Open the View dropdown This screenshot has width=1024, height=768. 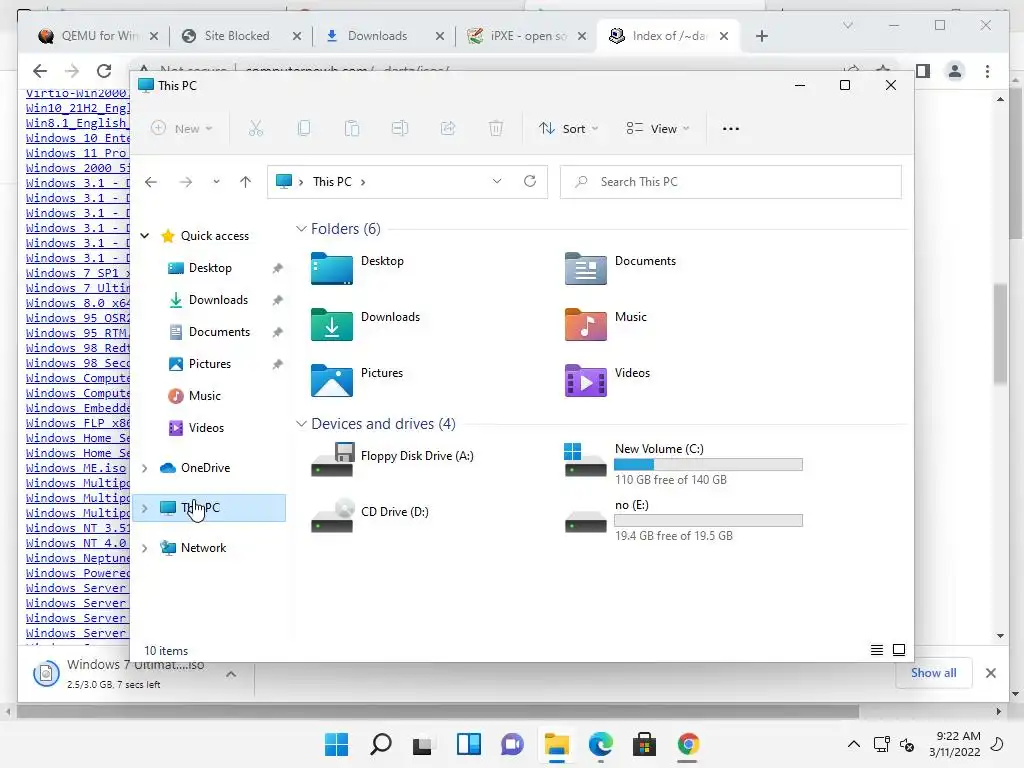658,129
